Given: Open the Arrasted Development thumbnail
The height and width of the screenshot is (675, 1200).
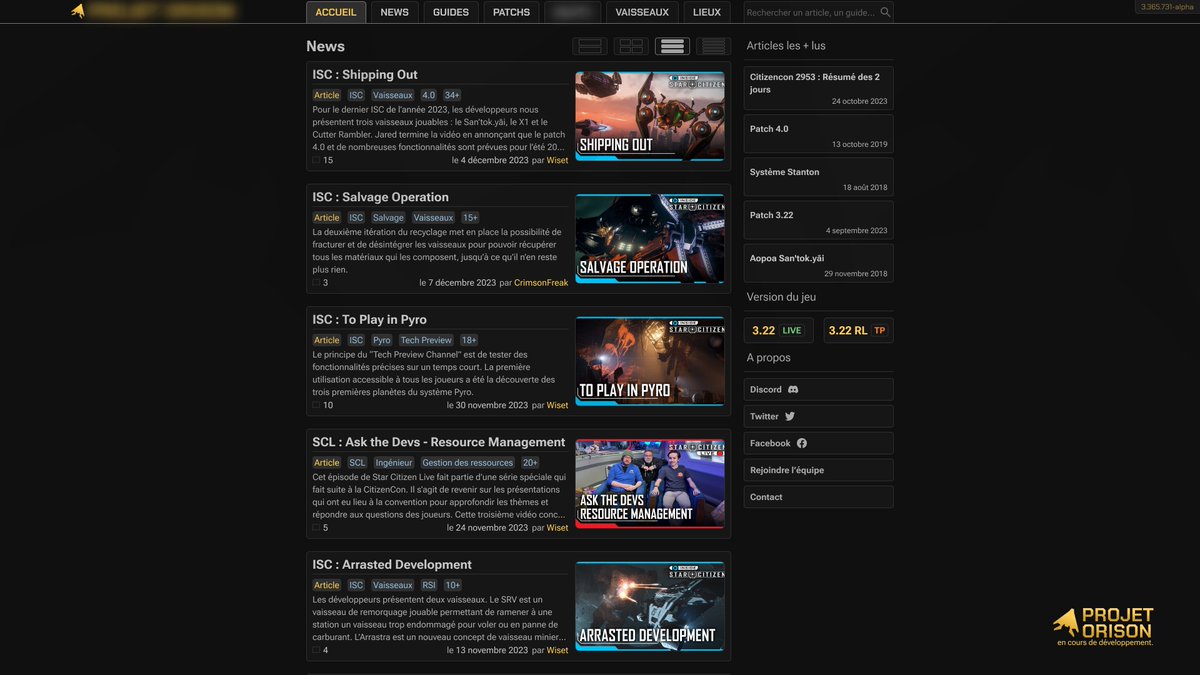Looking at the screenshot, I should (x=650, y=606).
